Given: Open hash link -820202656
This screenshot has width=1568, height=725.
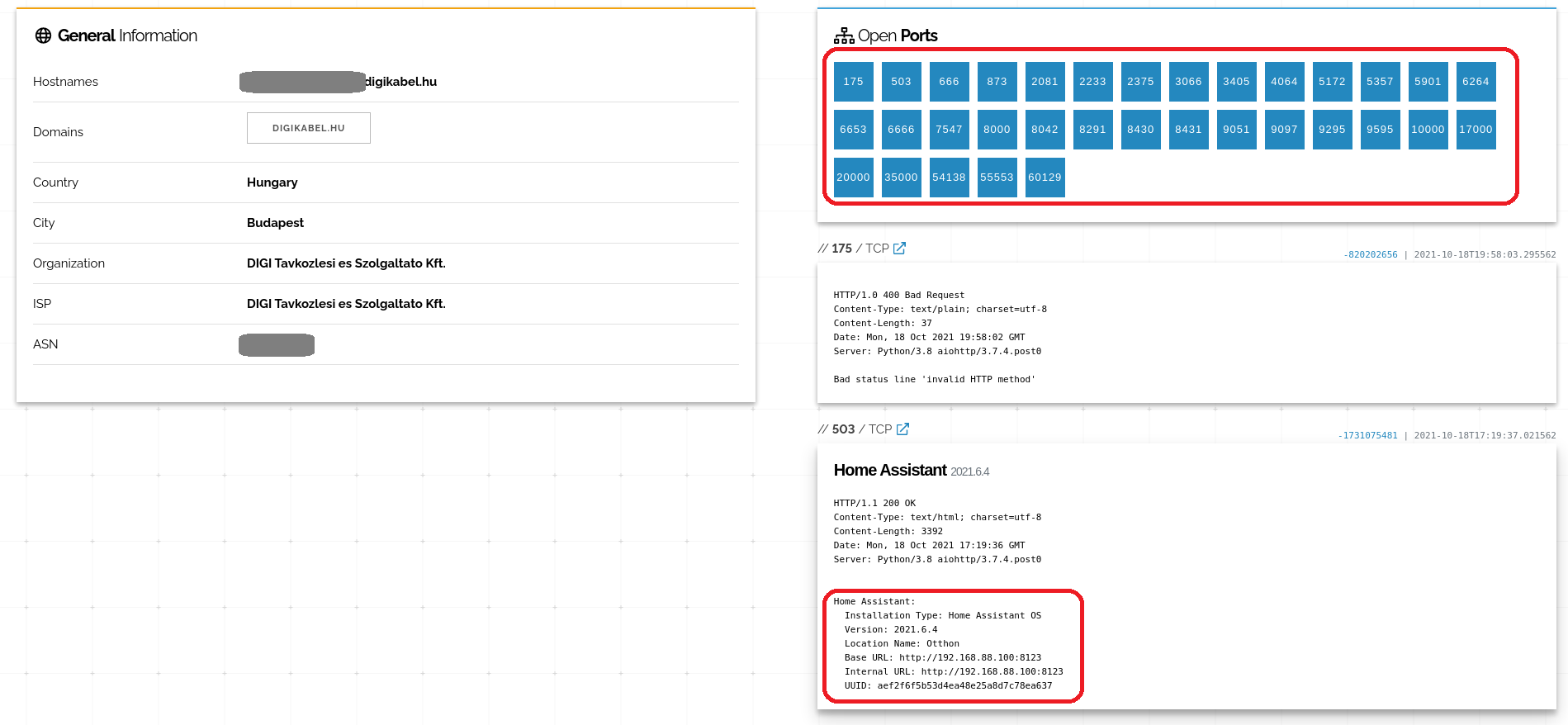Looking at the screenshot, I should (x=1371, y=254).
